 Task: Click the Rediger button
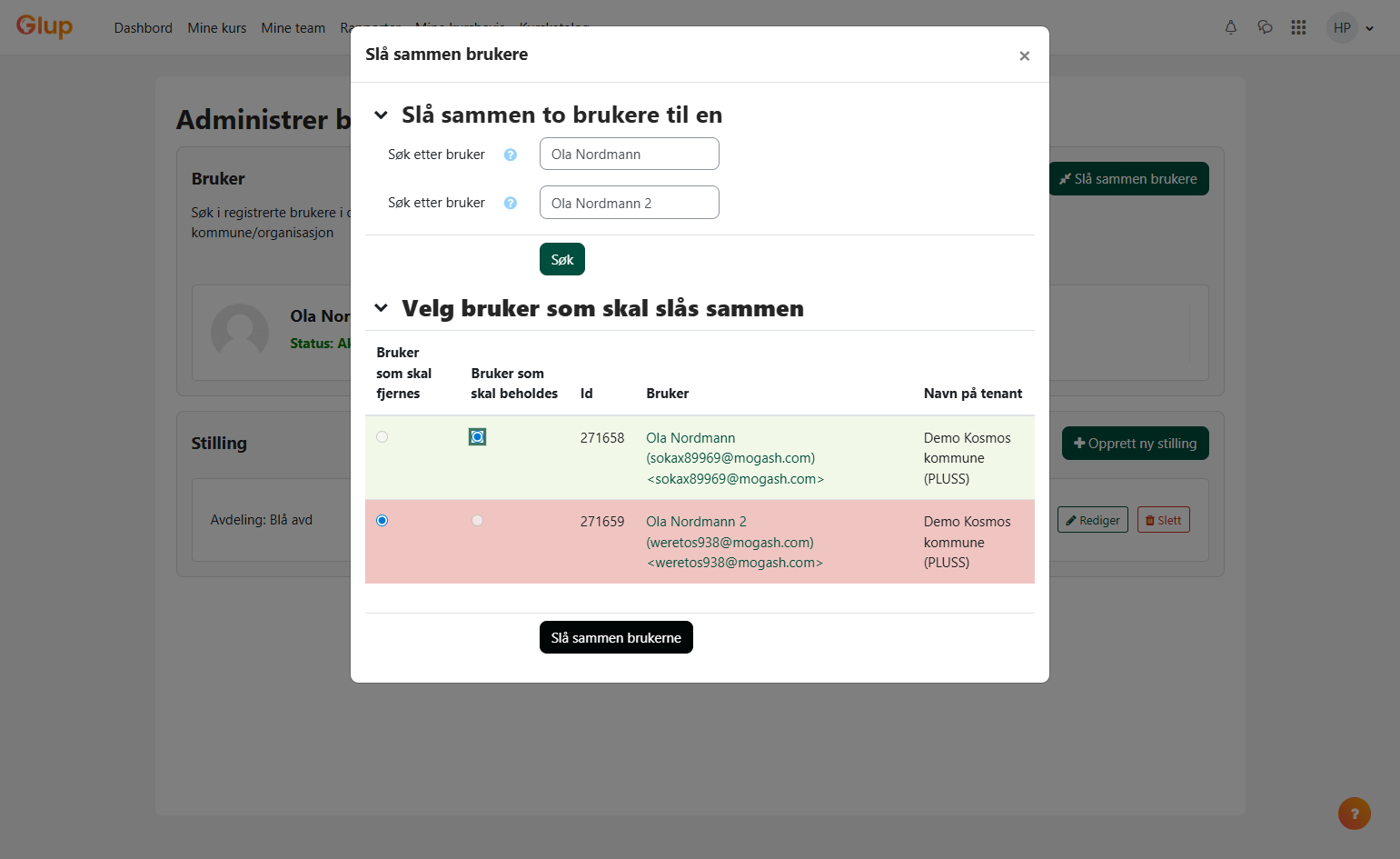(x=1093, y=520)
